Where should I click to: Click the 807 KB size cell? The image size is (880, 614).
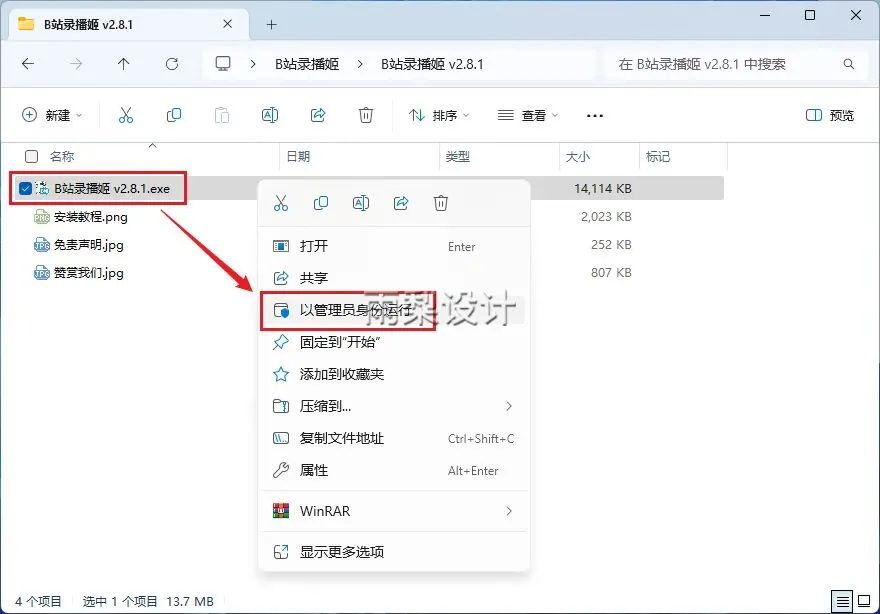pyautogui.click(x=611, y=273)
